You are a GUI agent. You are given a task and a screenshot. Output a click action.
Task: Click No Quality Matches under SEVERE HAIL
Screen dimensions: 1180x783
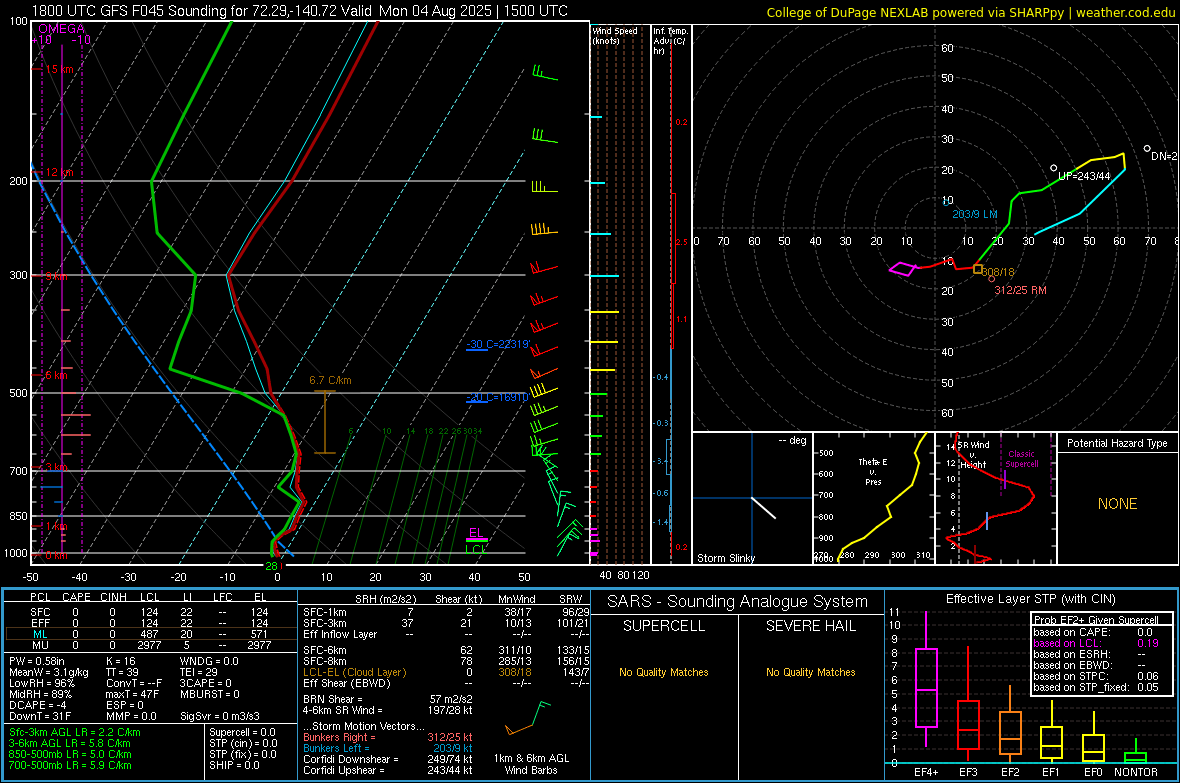[810, 672]
